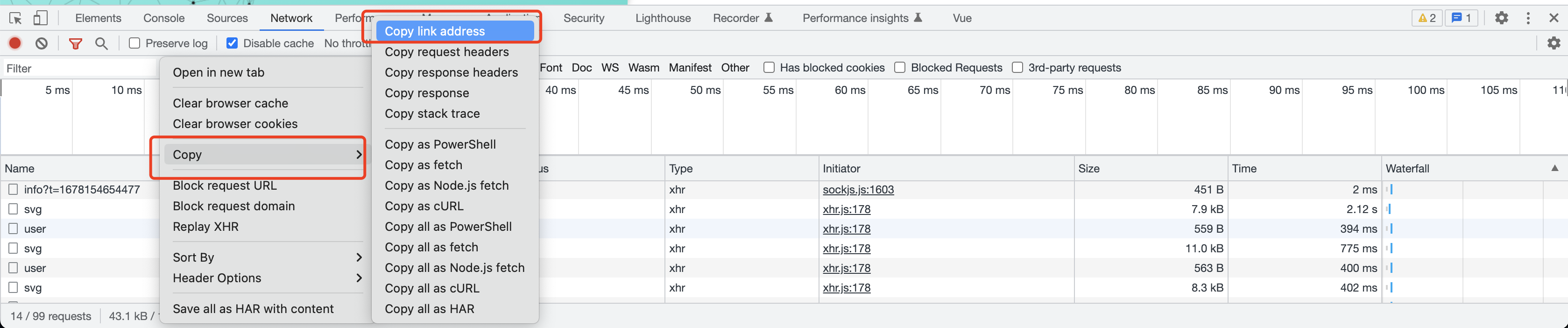The image size is (1568, 328).
Task: Check Has blocked cookies filter
Action: pos(769,68)
